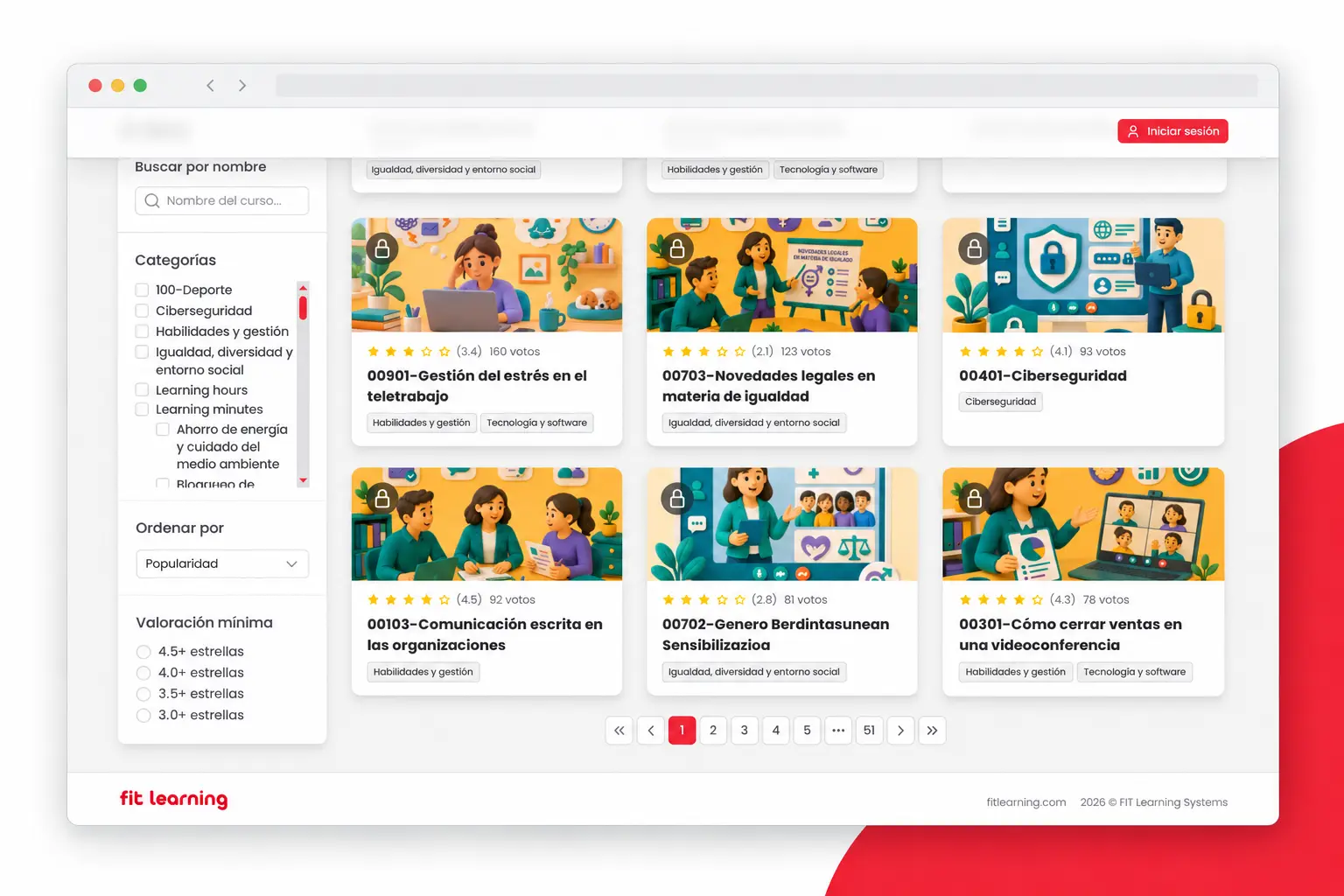The height and width of the screenshot is (896, 1344).
Task: Open the Popularidad sort dropdown
Action: pyautogui.click(x=222, y=563)
